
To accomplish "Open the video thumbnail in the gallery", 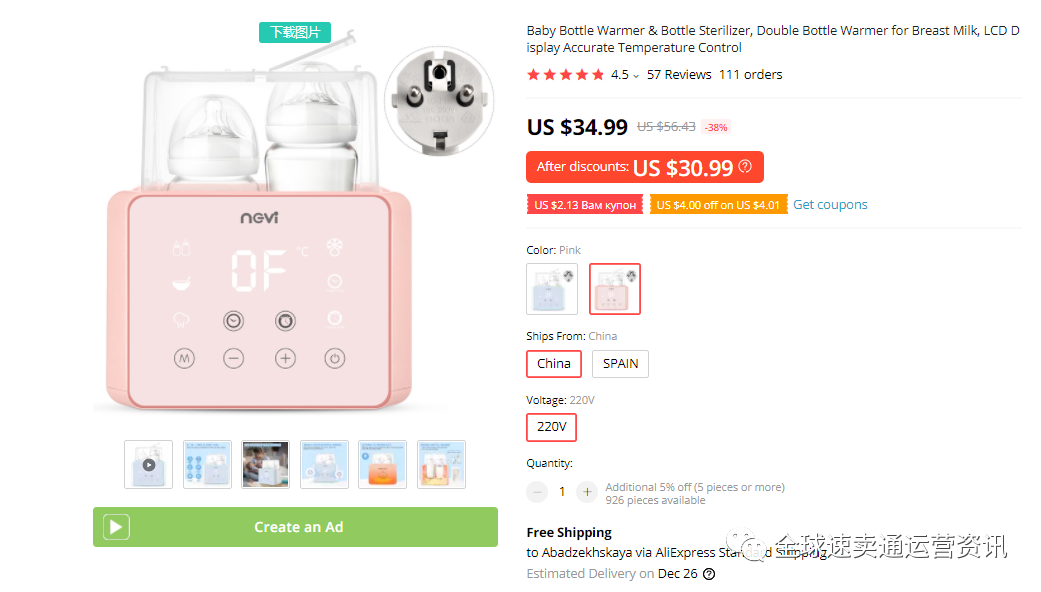I will 148,464.
